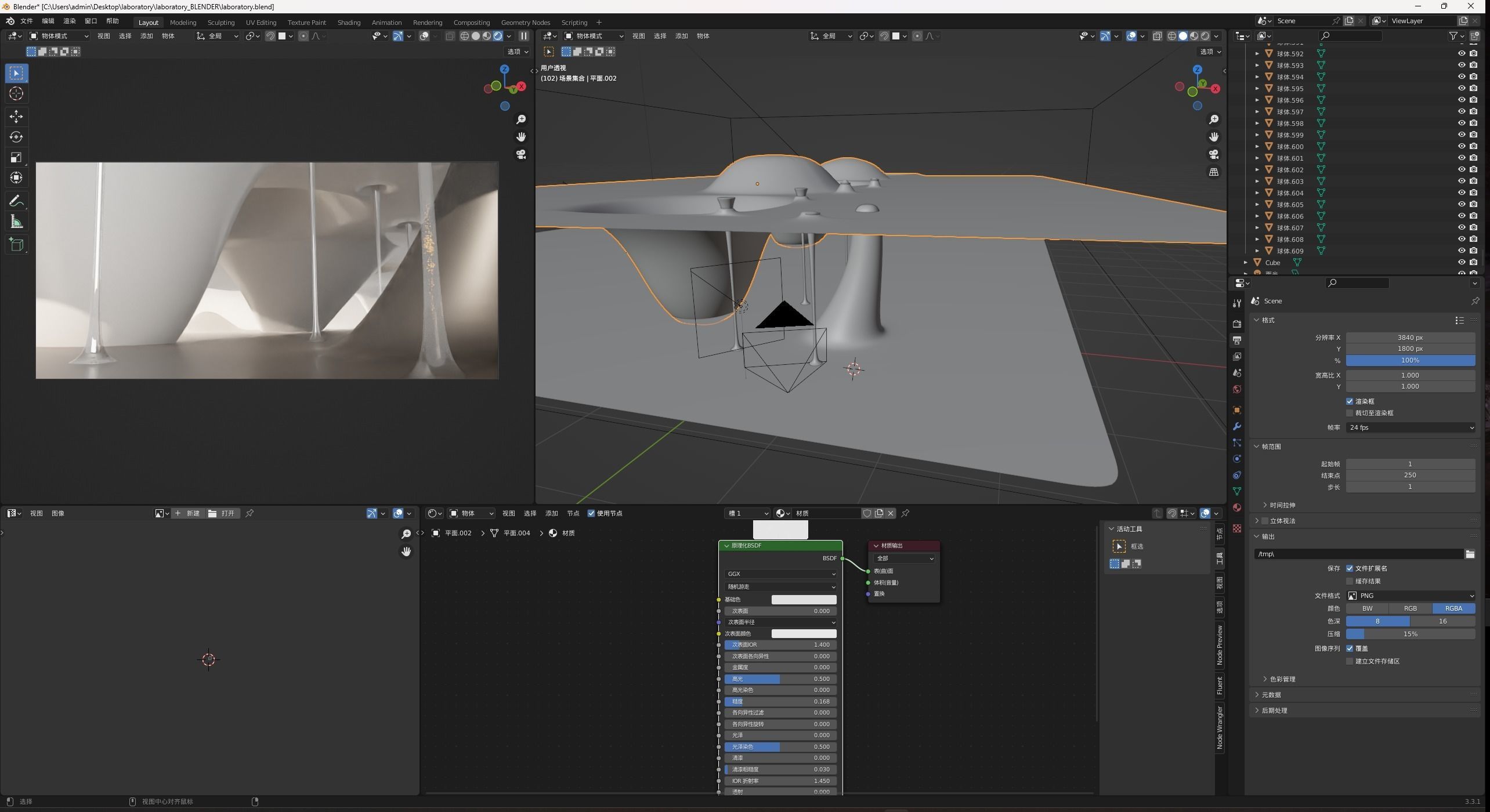The height and width of the screenshot is (812, 1490).
Task: Select the Measure tool
Action: (16, 222)
